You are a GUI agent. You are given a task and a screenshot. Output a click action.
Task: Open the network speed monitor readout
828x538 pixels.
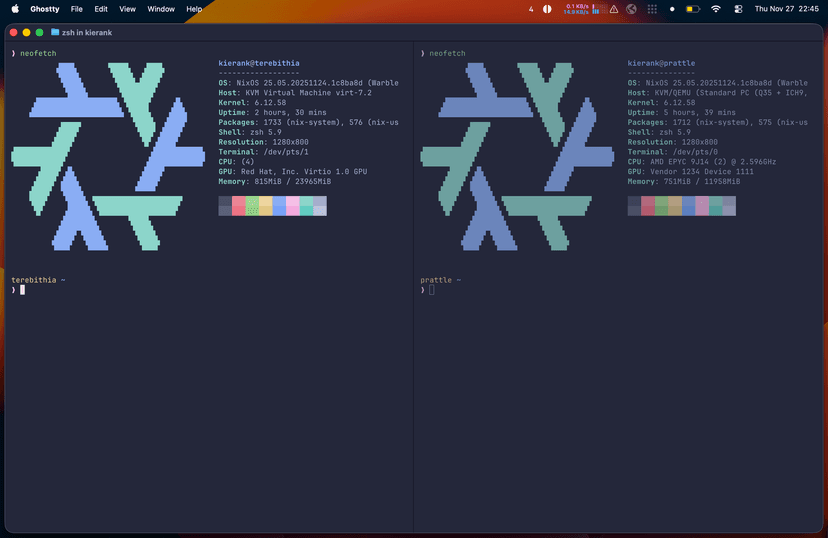click(x=576, y=9)
